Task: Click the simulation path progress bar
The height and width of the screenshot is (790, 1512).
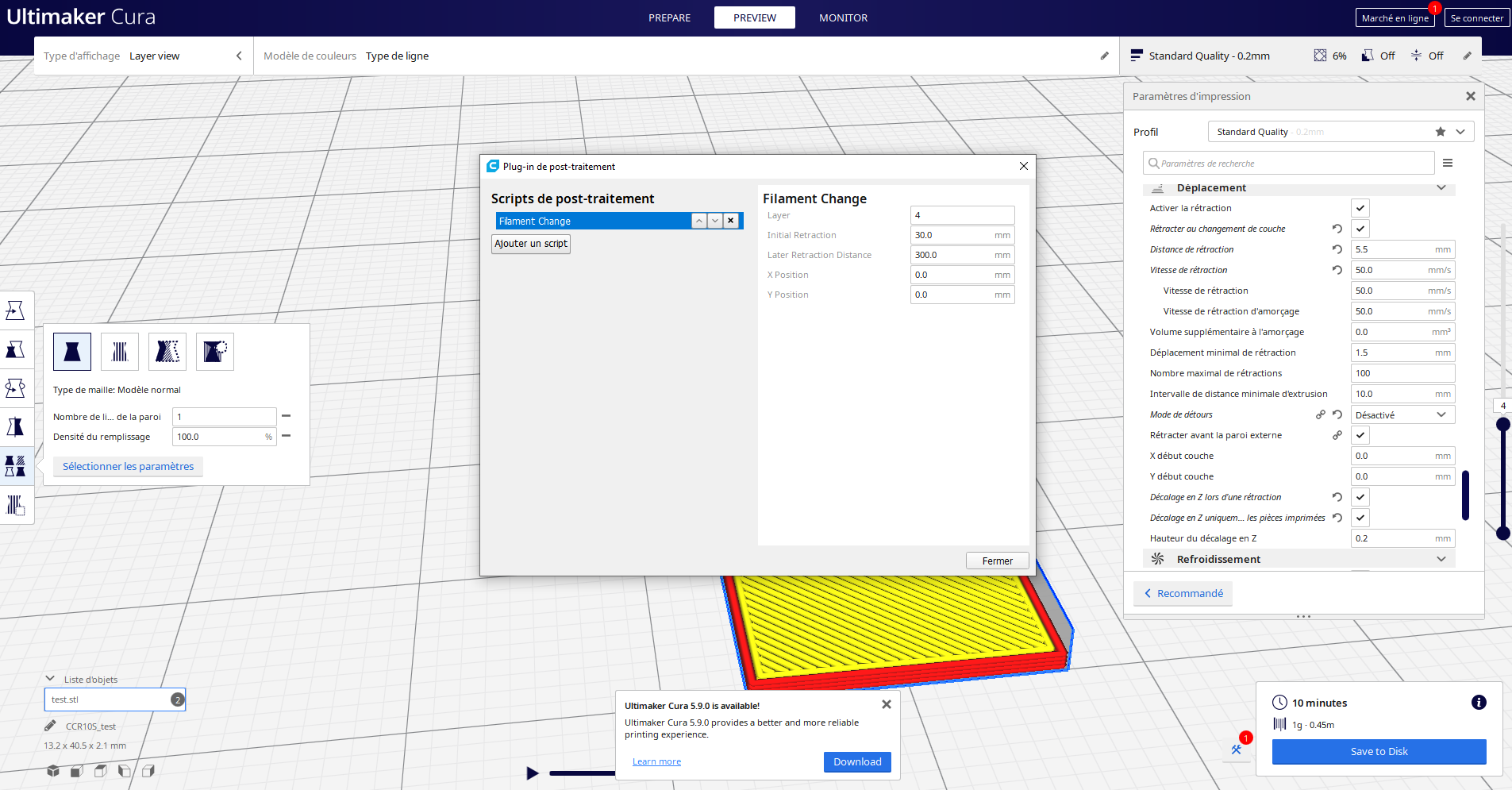Action: point(582,773)
